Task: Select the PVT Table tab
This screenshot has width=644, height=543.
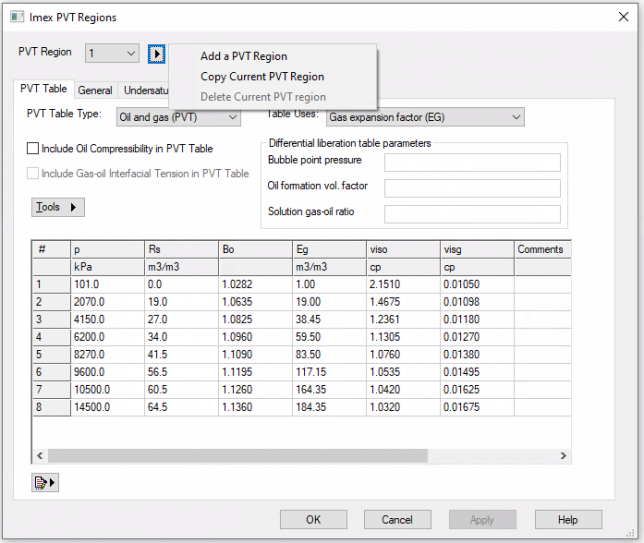Action: pyautogui.click(x=44, y=90)
